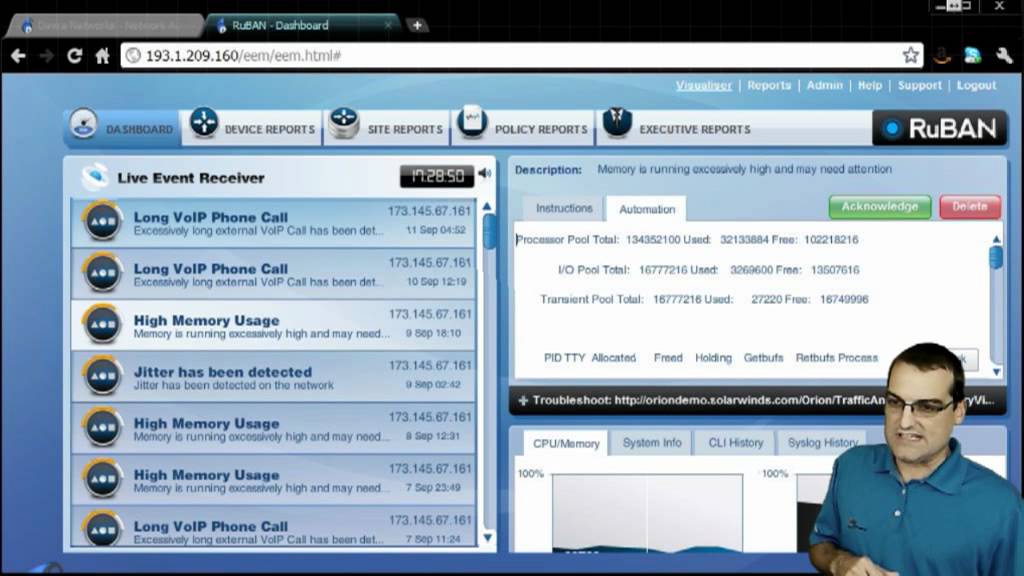1024x576 pixels.
Task: Open the CPU/Memory tab
Action: coord(566,443)
